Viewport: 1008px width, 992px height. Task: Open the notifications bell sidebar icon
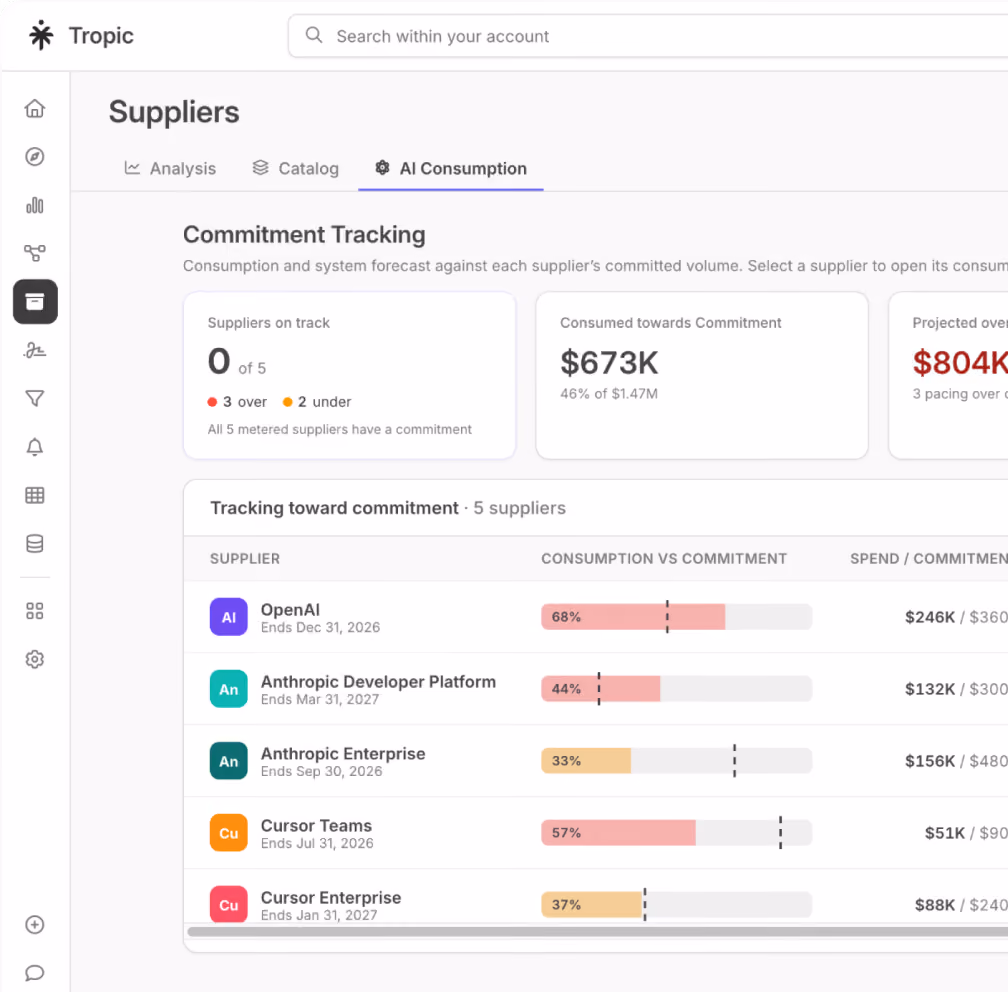pos(35,447)
